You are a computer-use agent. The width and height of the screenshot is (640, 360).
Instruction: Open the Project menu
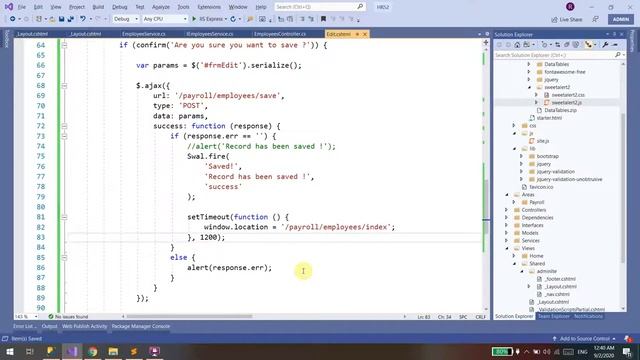pos(77,7)
